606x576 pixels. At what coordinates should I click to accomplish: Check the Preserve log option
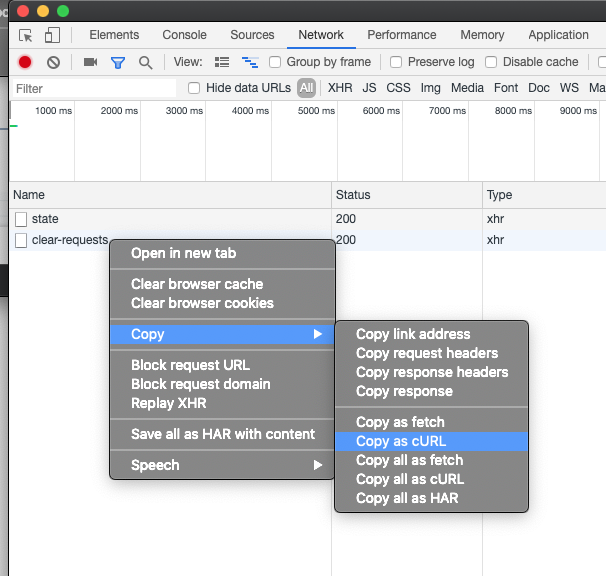click(396, 62)
